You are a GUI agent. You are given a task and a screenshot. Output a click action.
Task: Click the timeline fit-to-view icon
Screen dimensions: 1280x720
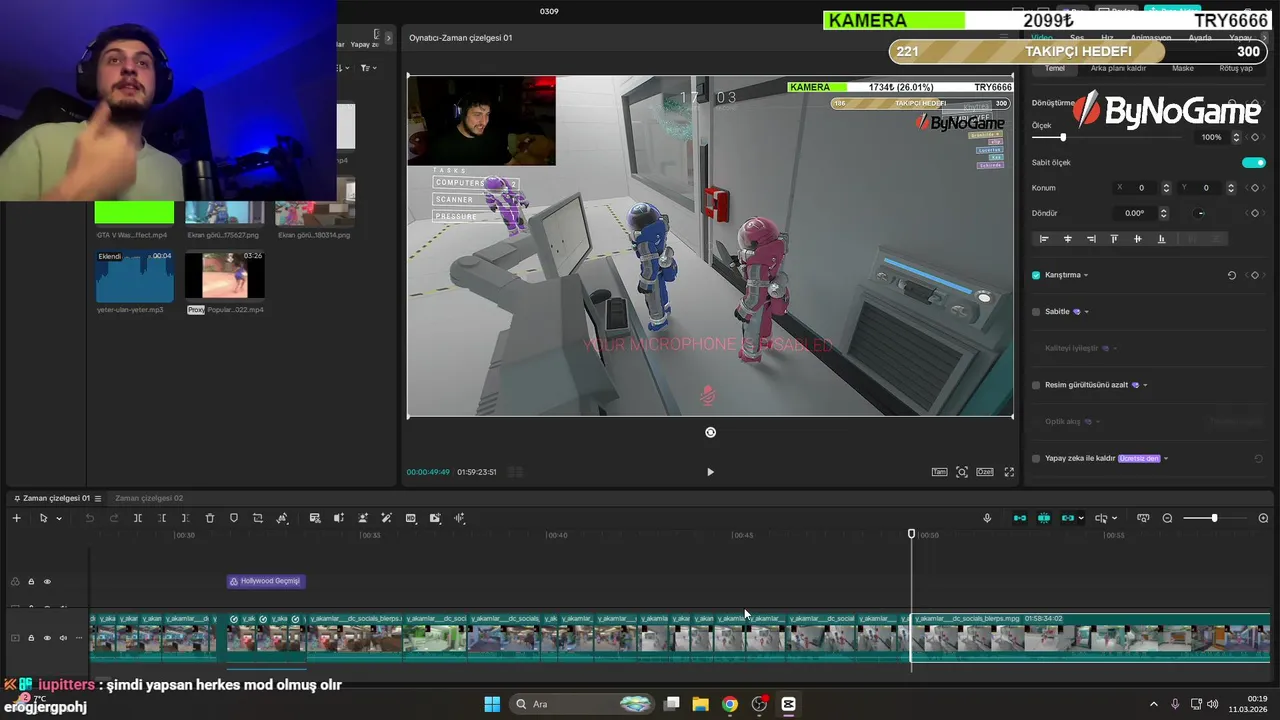pyautogui.click(x=1143, y=518)
